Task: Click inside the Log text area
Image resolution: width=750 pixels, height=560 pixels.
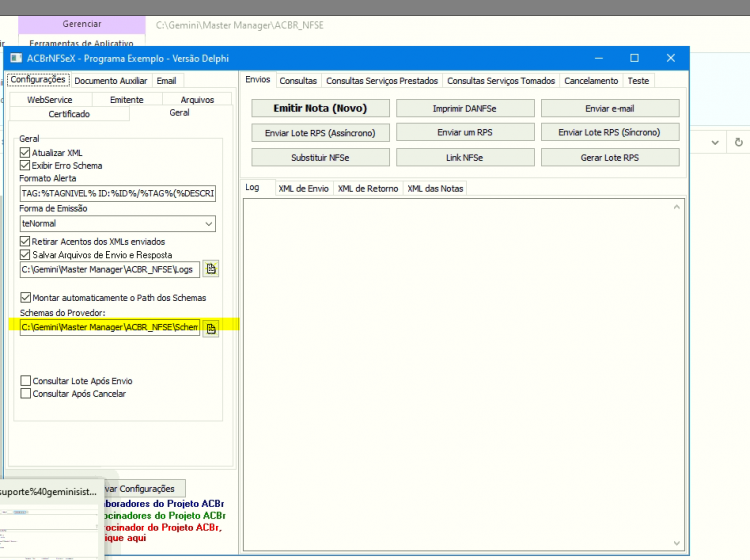Action: click(x=457, y=374)
